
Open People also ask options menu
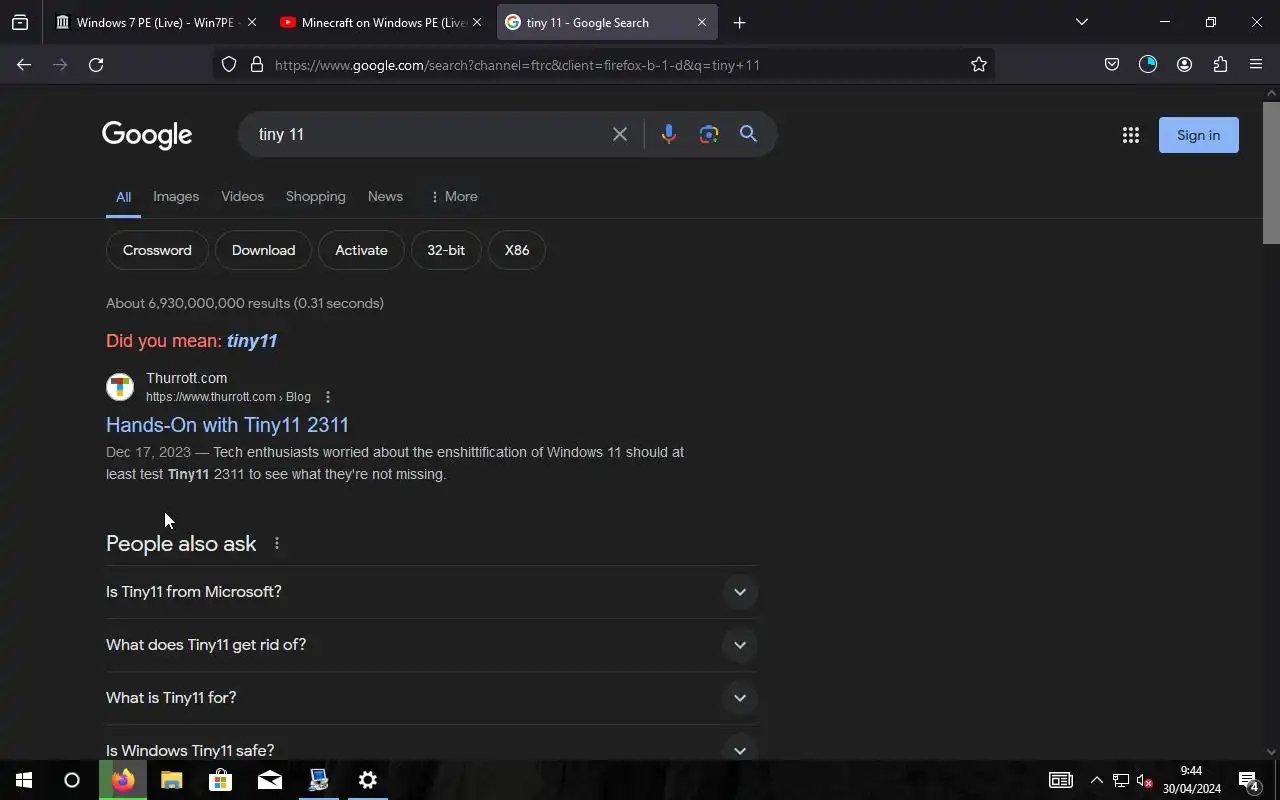(277, 544)
